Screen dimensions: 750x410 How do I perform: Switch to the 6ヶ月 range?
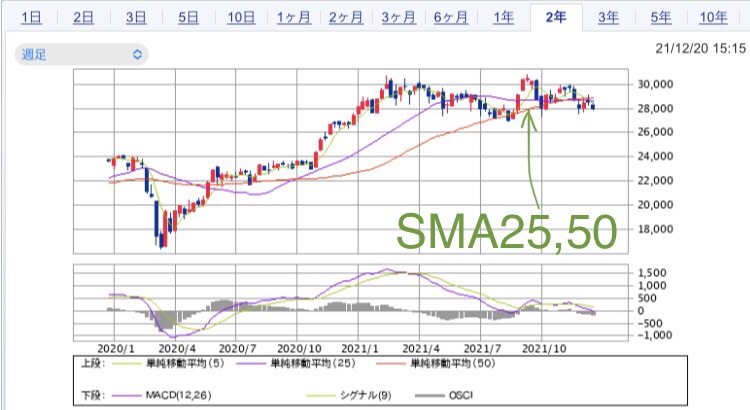[451, 18]
